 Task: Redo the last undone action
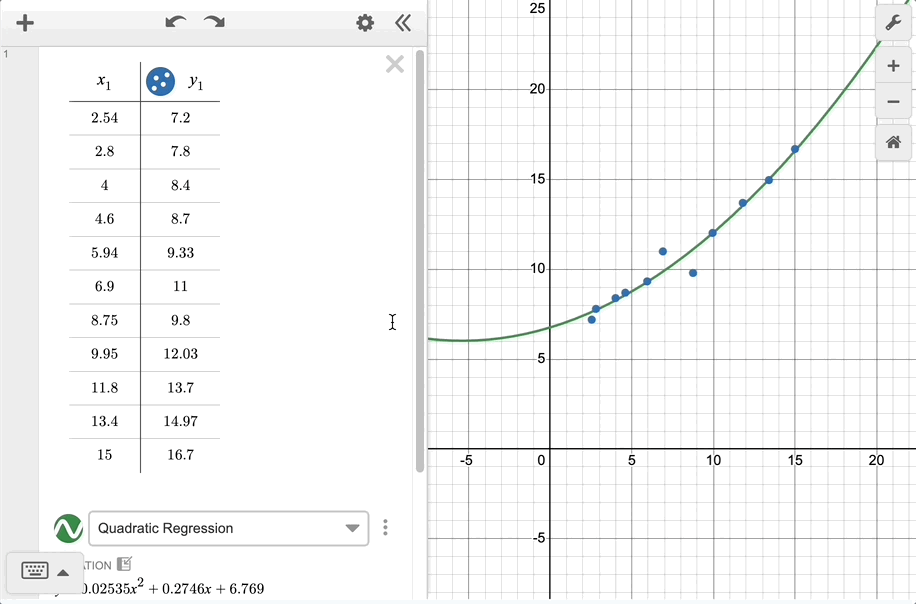click(x=214, y=22)
